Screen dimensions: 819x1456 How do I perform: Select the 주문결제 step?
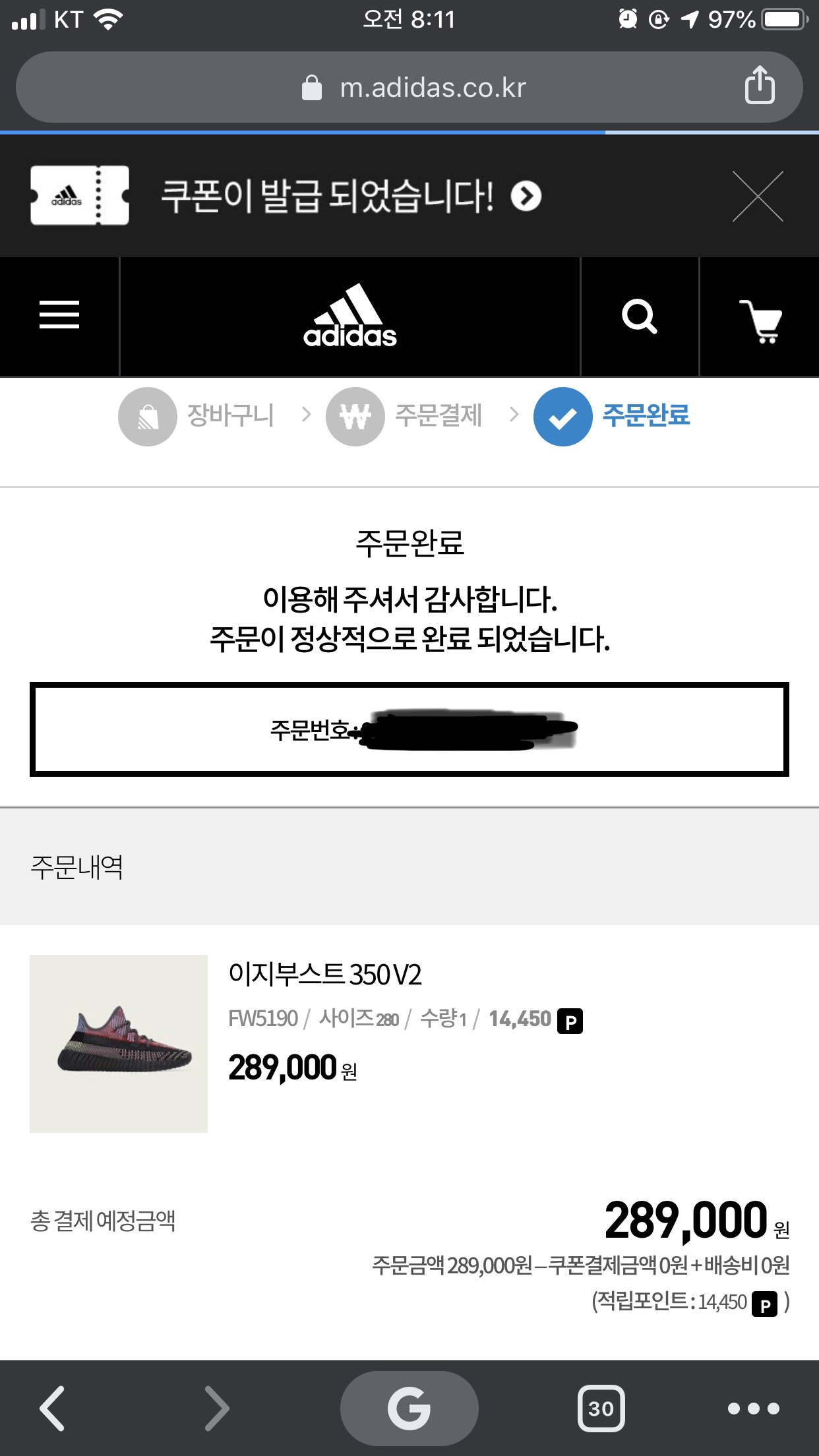coord(404,416)
